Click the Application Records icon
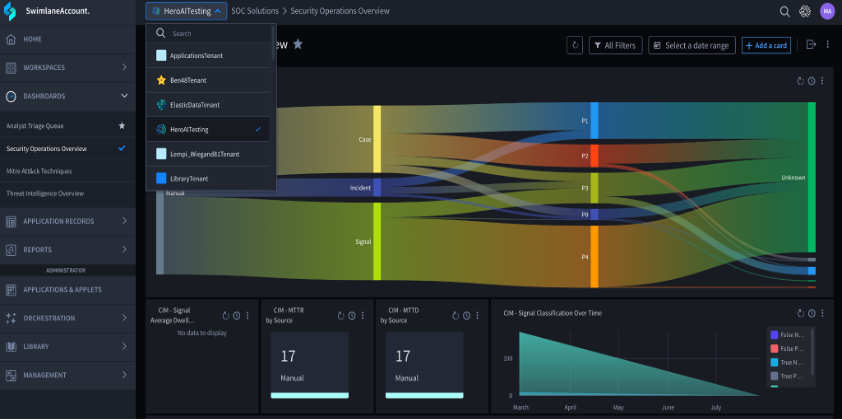842x420 pixels. click(x=11, y=221)
